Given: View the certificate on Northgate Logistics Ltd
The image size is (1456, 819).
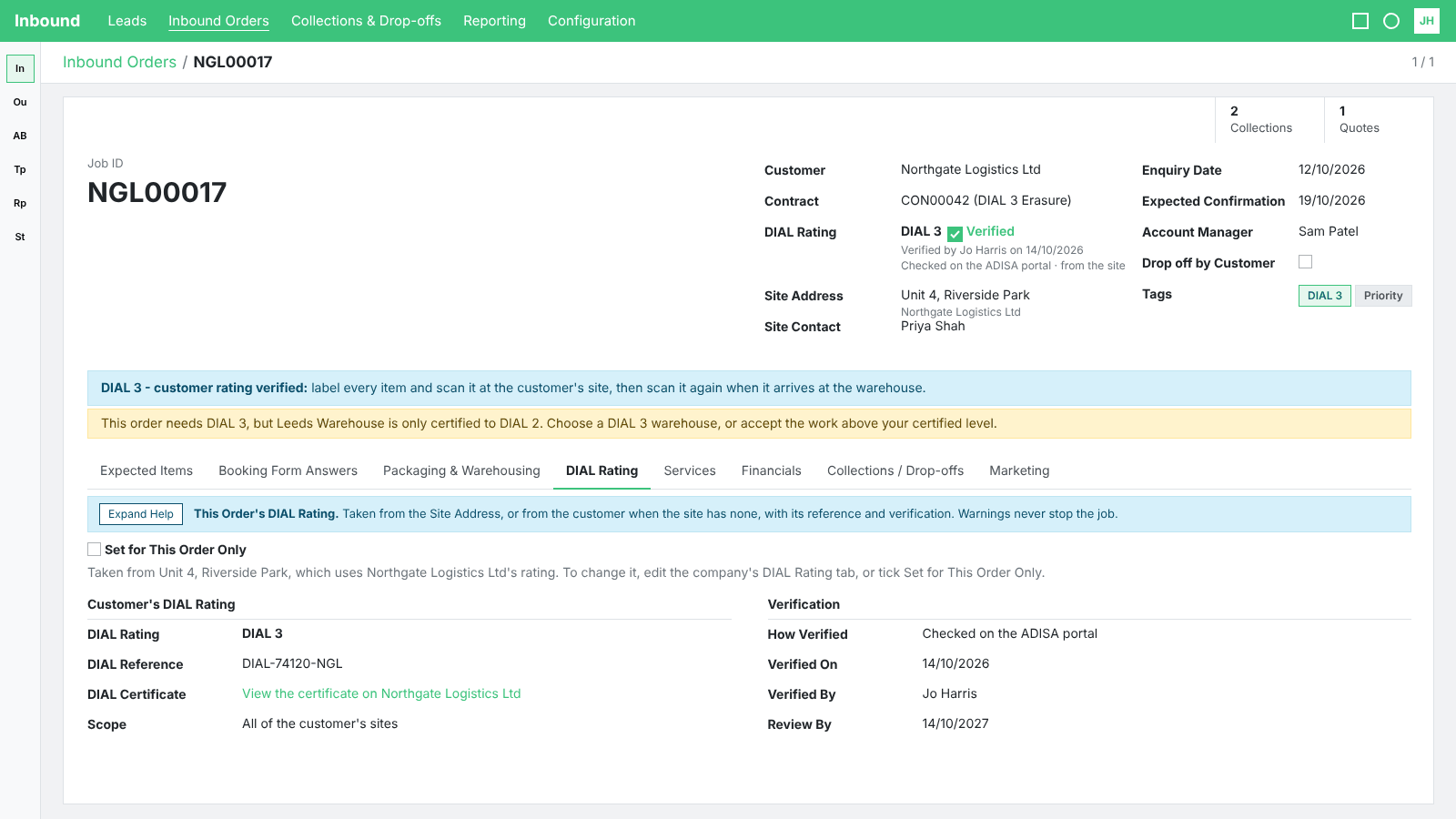Looking at the screenshot, I should [x=381, y=693].
